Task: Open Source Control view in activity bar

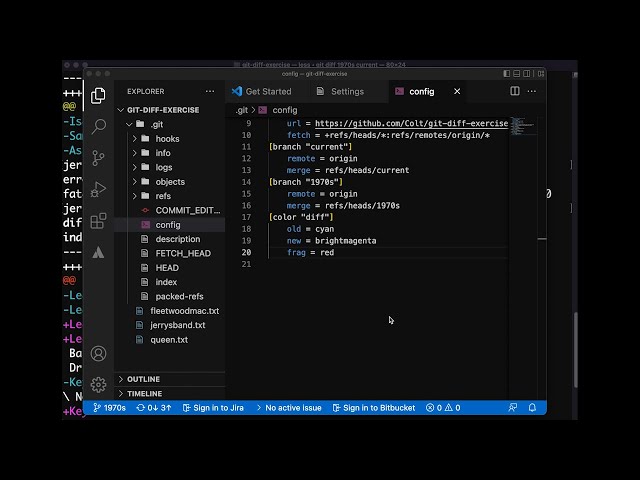Action: 98,158
